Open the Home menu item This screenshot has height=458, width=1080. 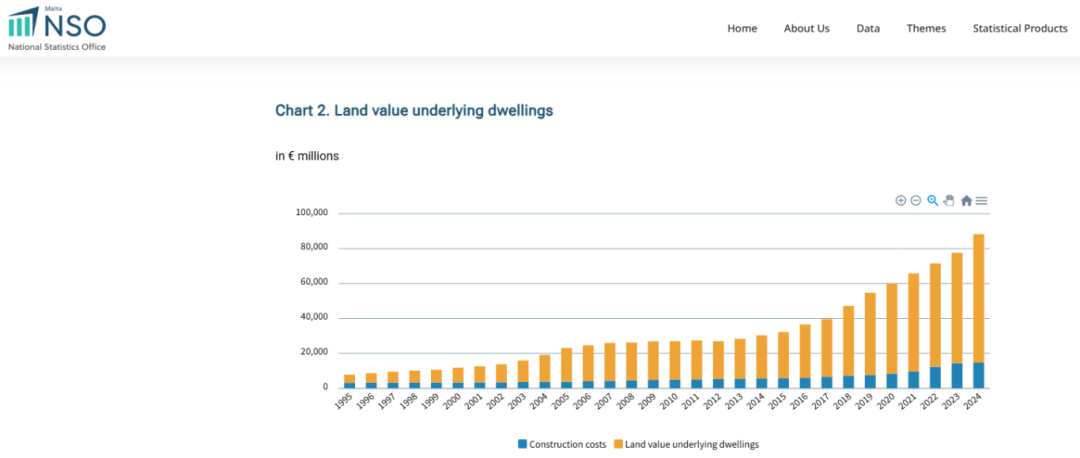point(742,28)
